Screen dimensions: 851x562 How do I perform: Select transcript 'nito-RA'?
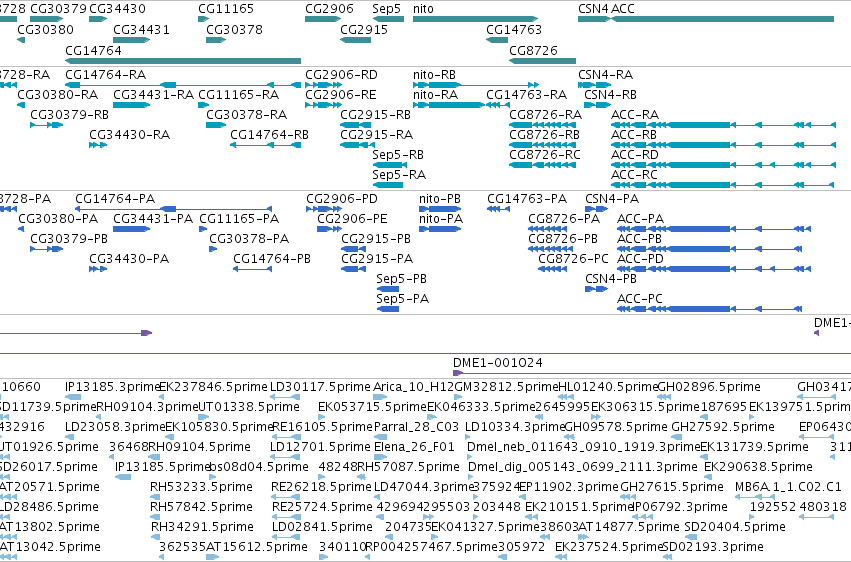pos(435,94)
